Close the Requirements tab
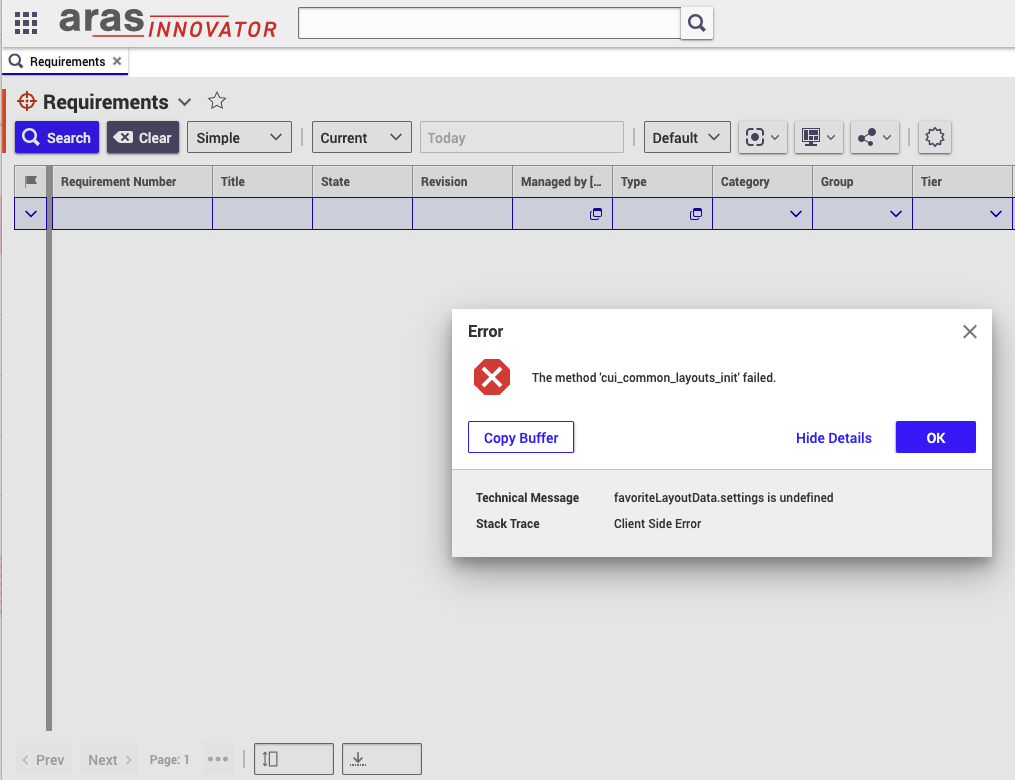Image resolution: width=1015 pixels, height=780 pixels. (117, 61)
